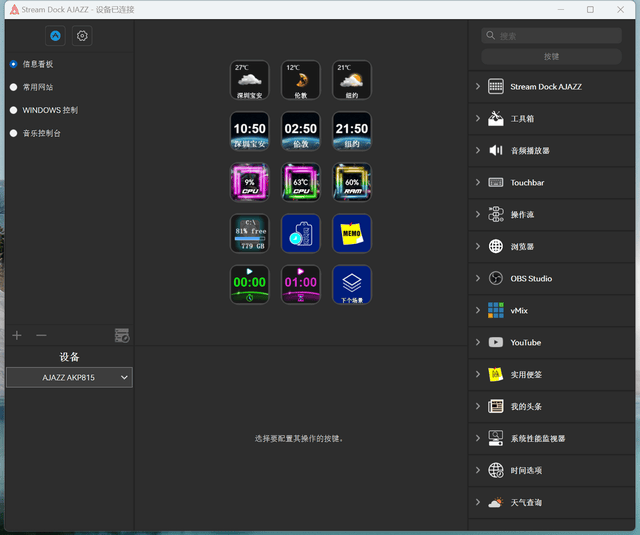
Task: Select the WINDOWS 控制 profile radio button
Action: (14, 110)
